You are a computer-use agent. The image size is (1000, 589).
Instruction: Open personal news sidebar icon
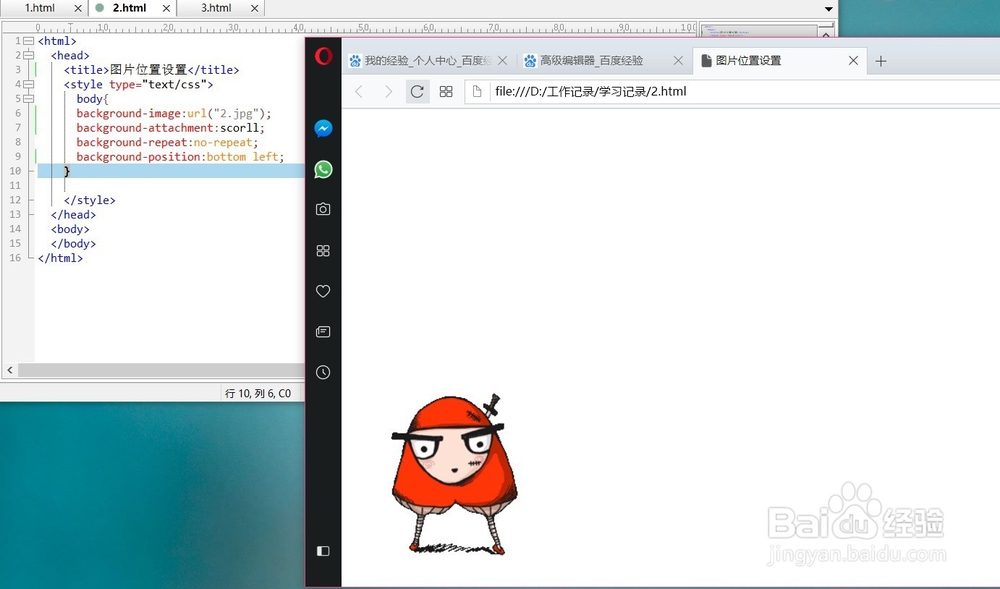coord(323,331)
